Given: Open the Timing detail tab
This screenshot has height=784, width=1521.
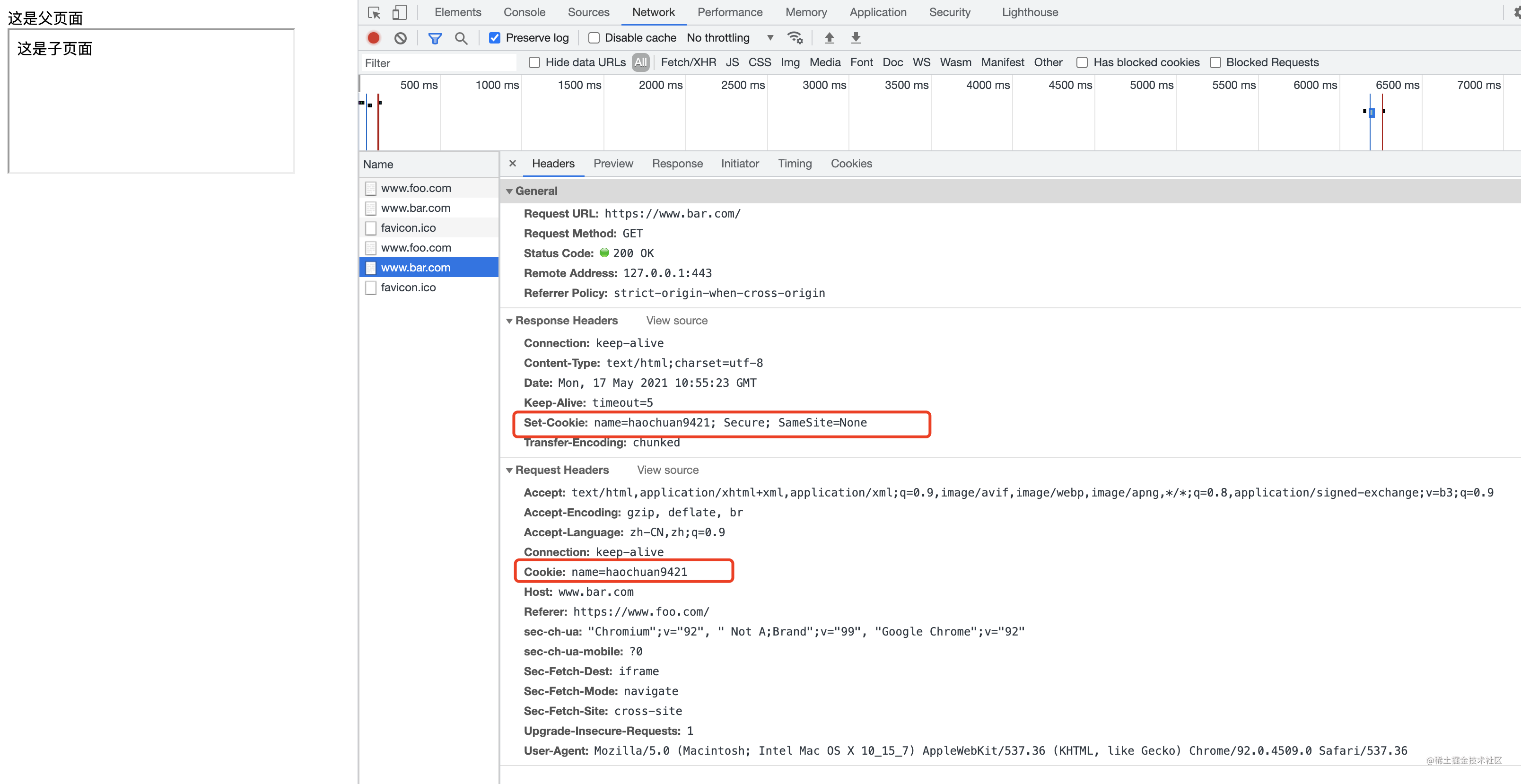Looking at the screenshot, I should click(795, 164).
